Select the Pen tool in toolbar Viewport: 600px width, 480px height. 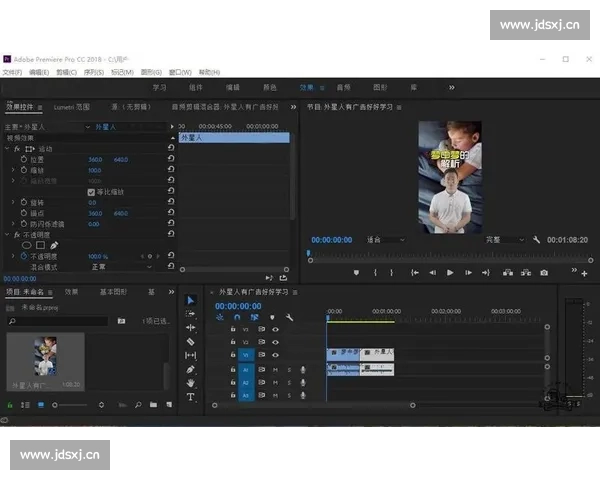pos(190,369)
